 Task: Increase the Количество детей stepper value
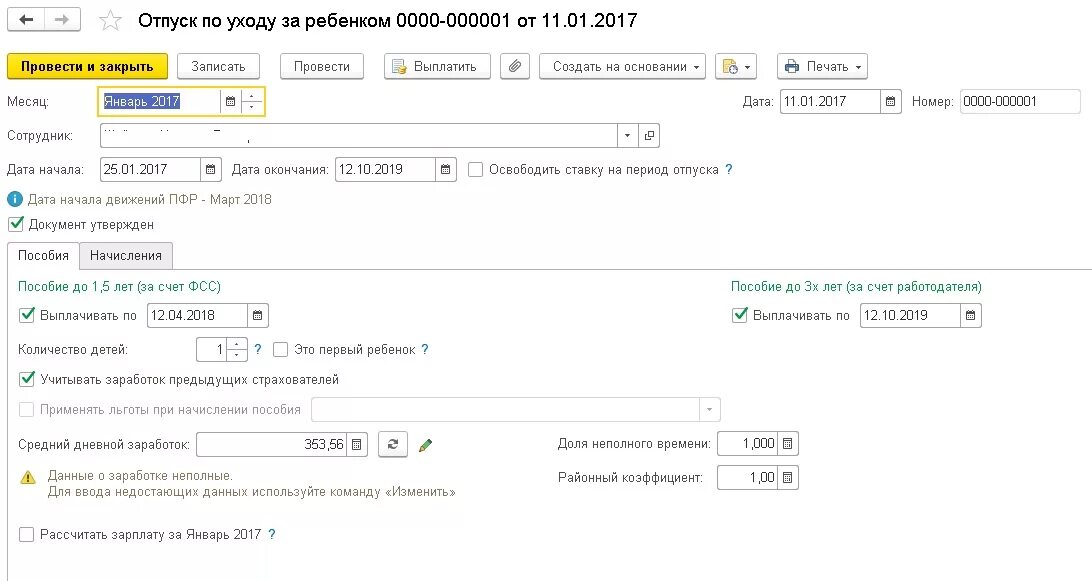point(237,344)
